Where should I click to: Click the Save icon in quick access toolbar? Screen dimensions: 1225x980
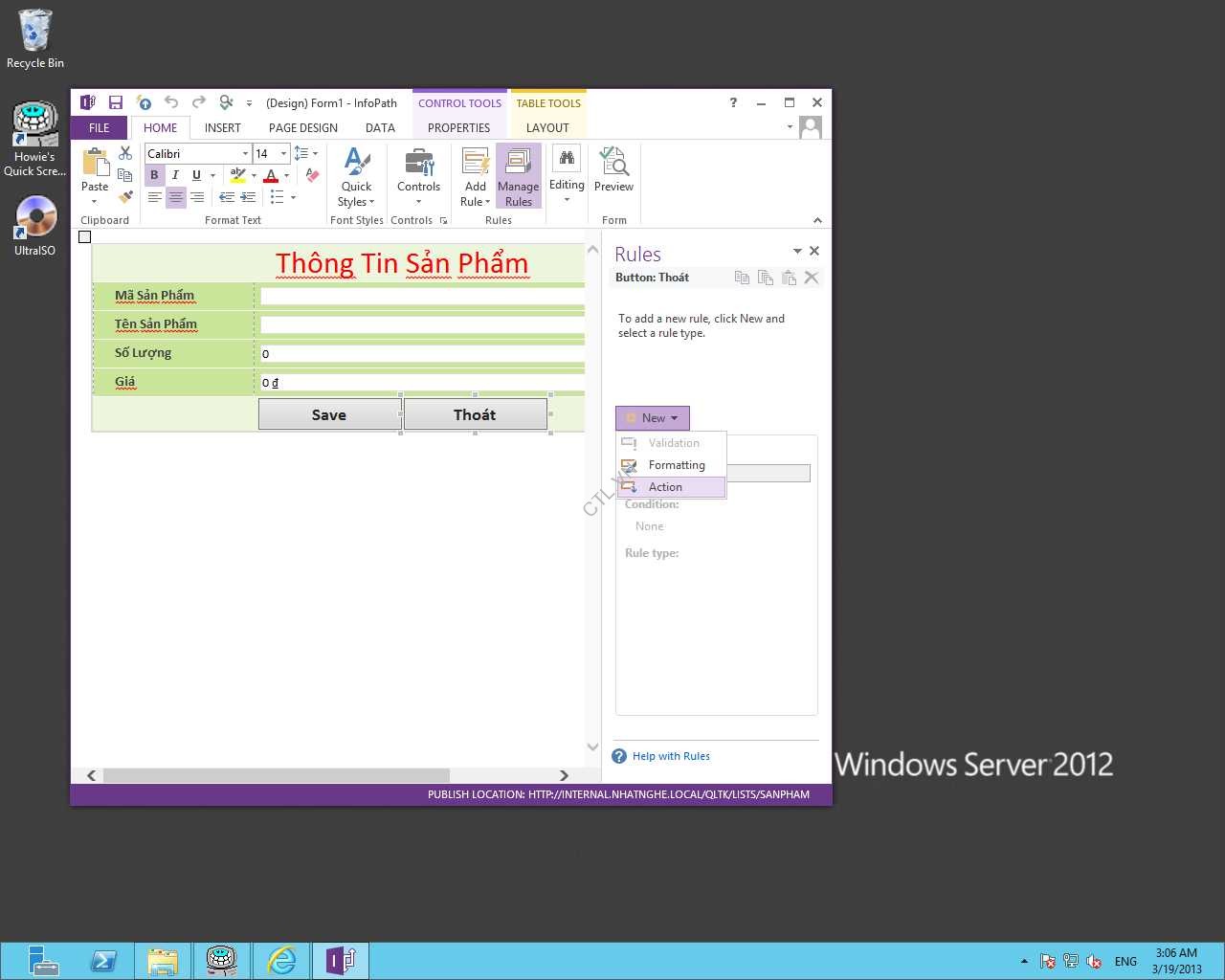pyautogui.click(x=116, y=102)
